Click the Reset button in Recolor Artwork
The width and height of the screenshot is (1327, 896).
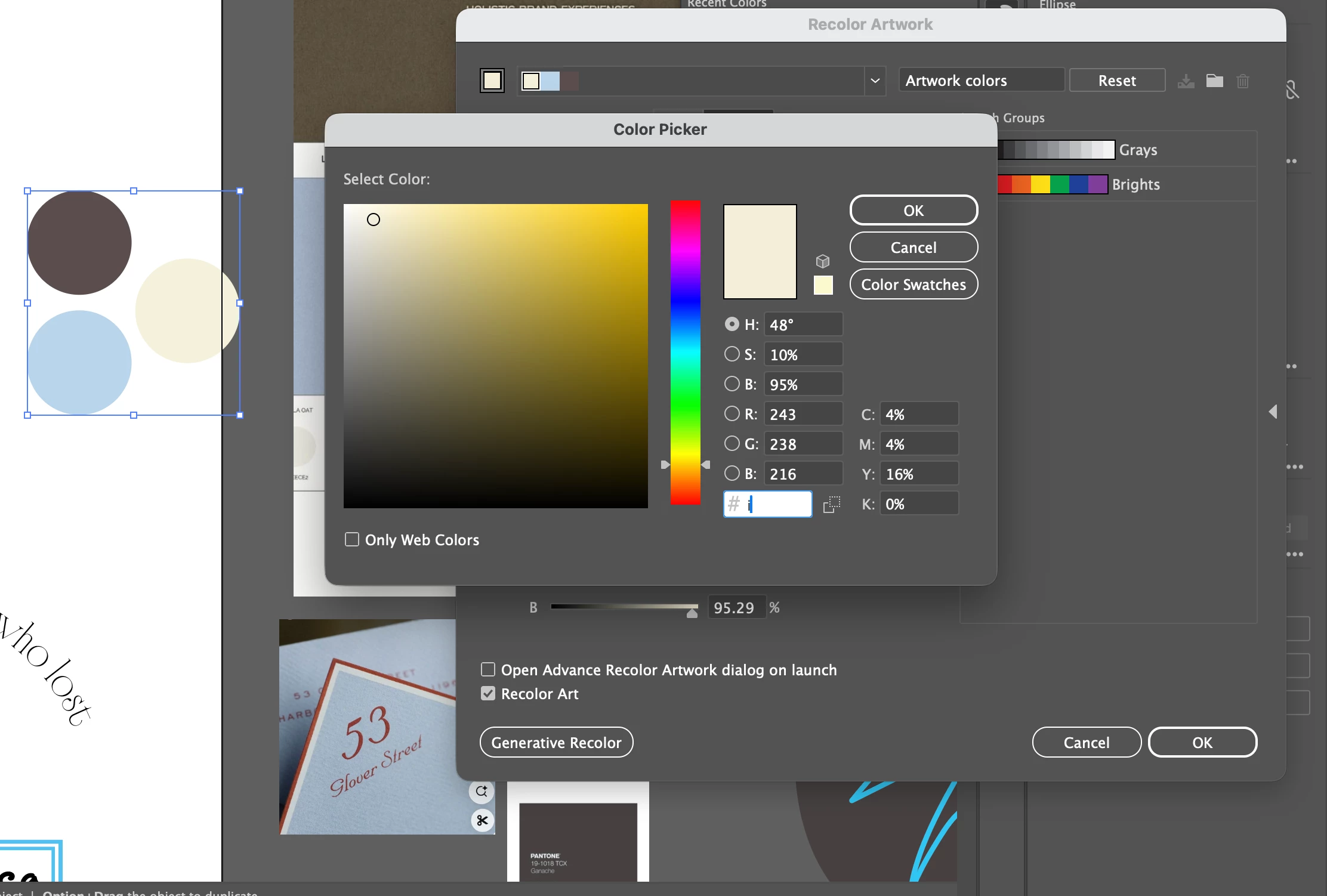point(1116,81)
